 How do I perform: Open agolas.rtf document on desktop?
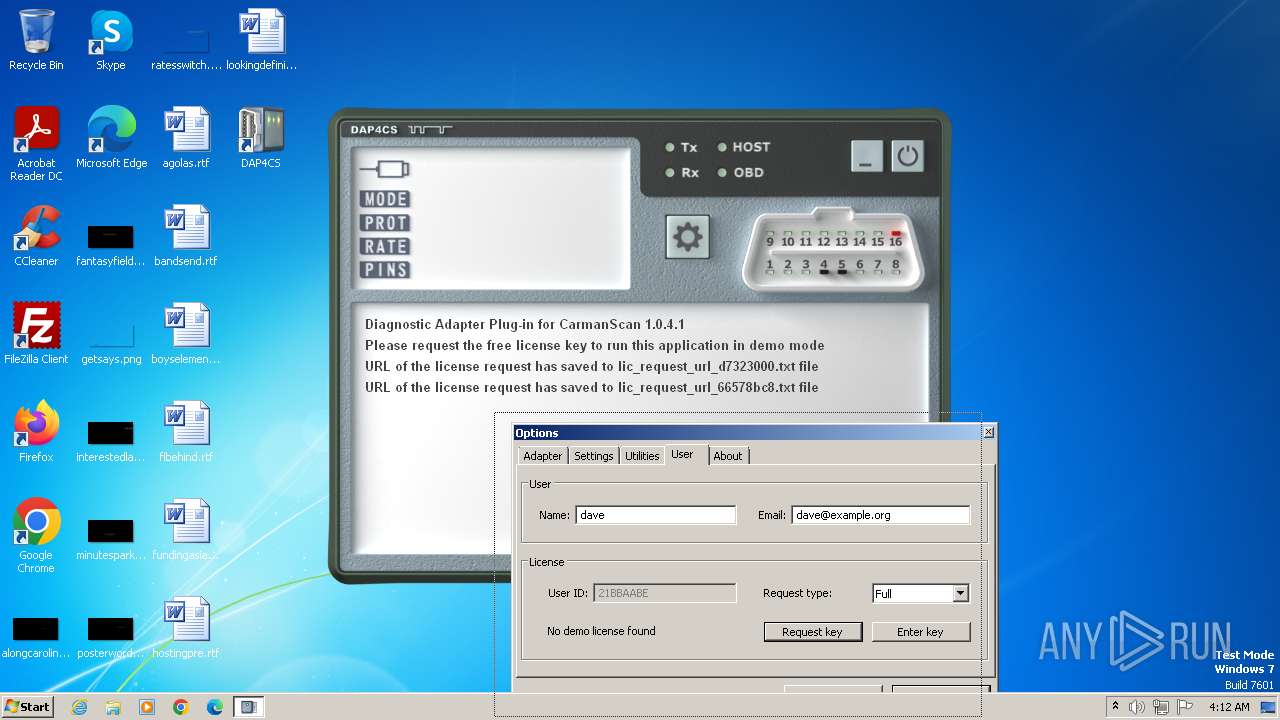point(186,138)
